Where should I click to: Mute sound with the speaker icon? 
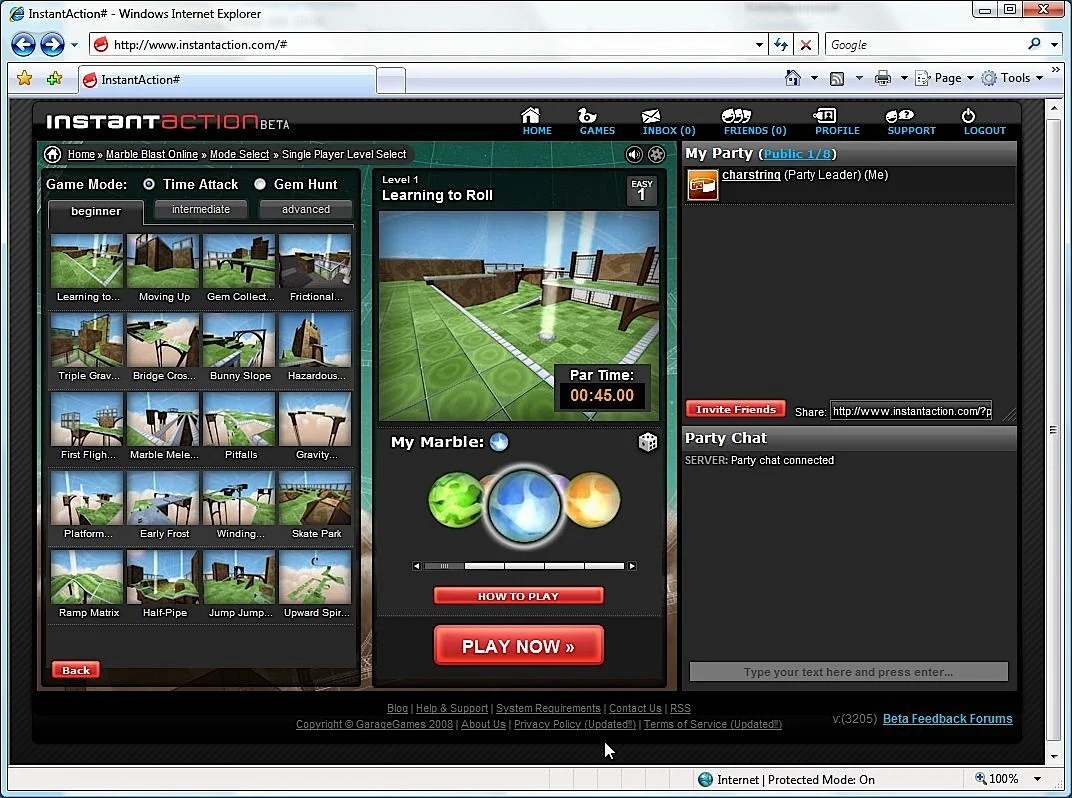(x=634, y=155)
